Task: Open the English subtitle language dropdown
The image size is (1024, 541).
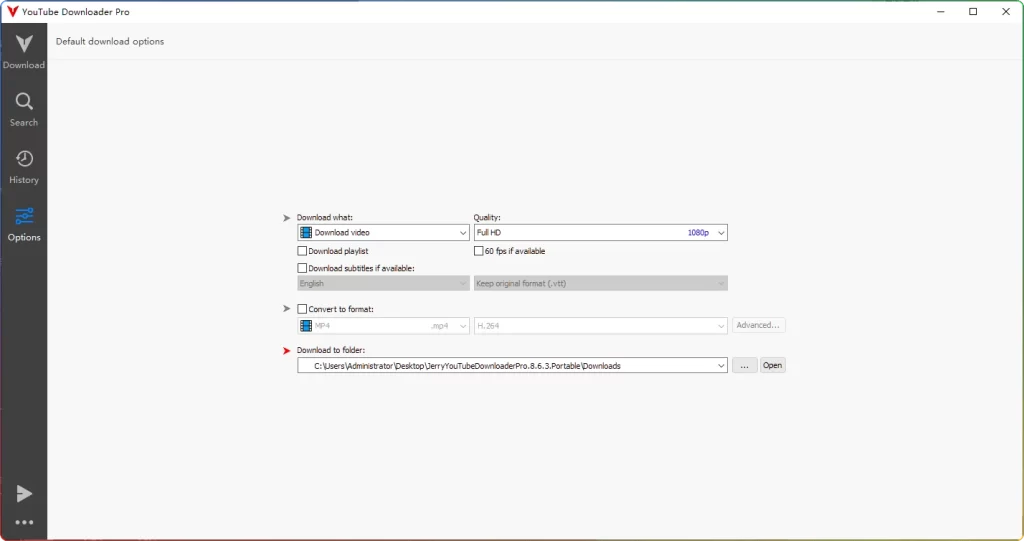Action: 383,284
